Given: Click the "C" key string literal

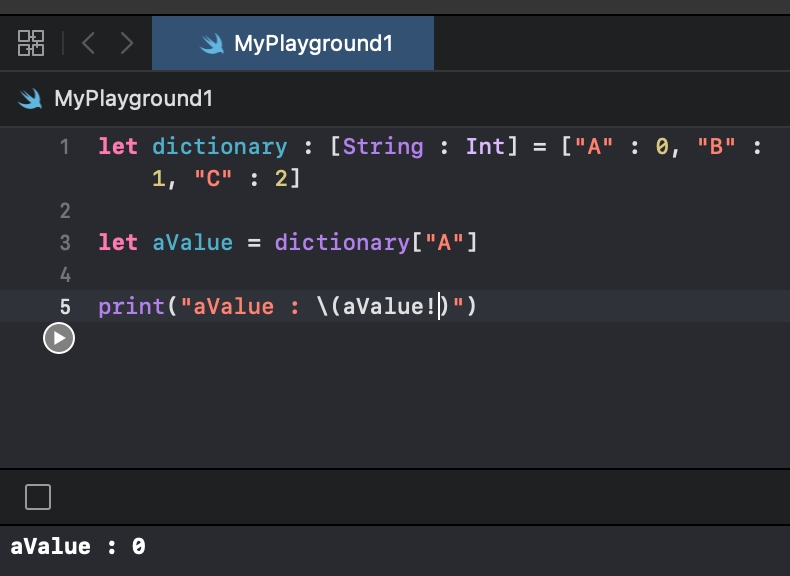Looking at the screenshot, I should click(x=213, y=178).
